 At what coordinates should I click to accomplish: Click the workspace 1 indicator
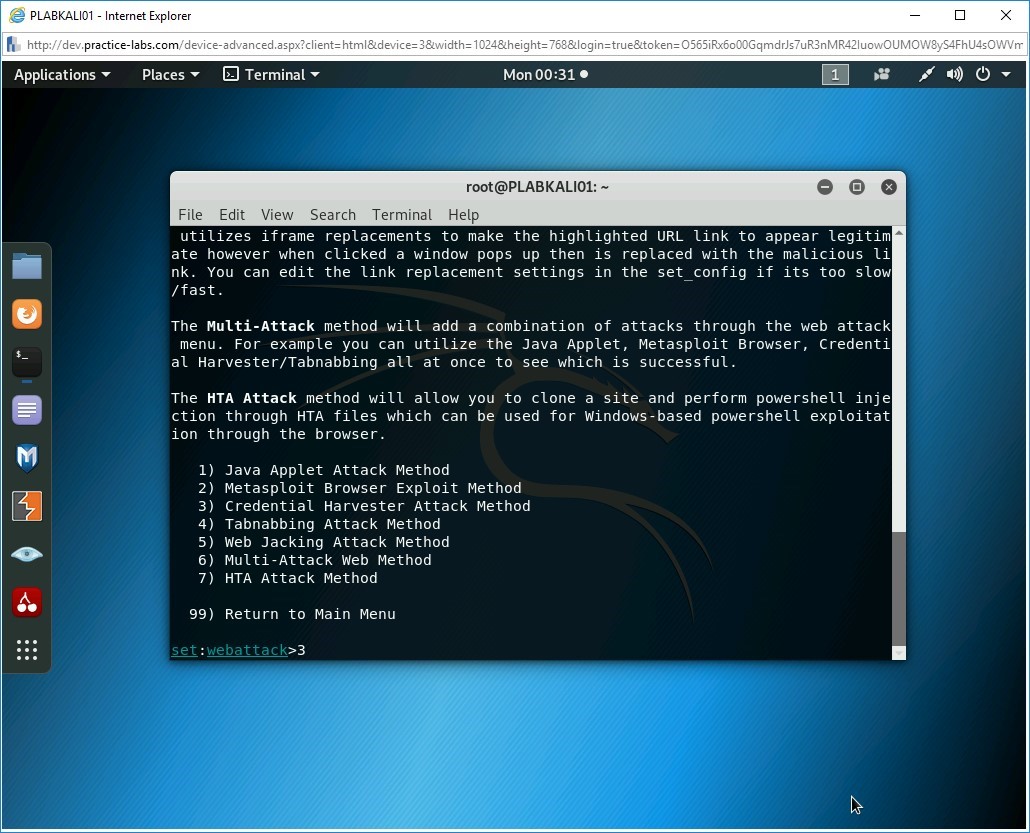[x=835, y=75]
